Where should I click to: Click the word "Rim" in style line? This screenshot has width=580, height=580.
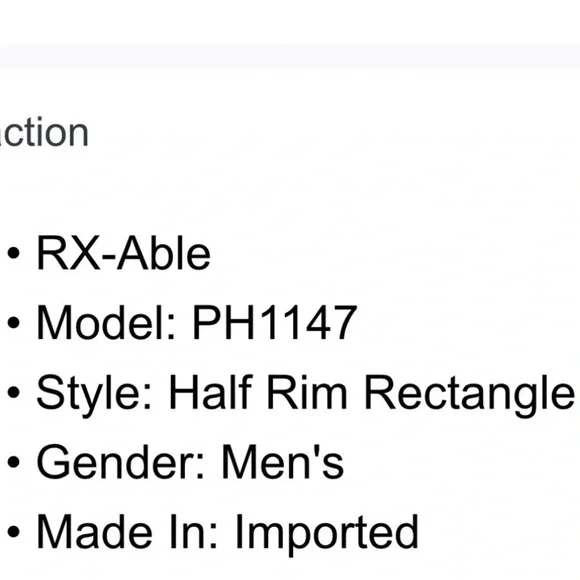307,392
